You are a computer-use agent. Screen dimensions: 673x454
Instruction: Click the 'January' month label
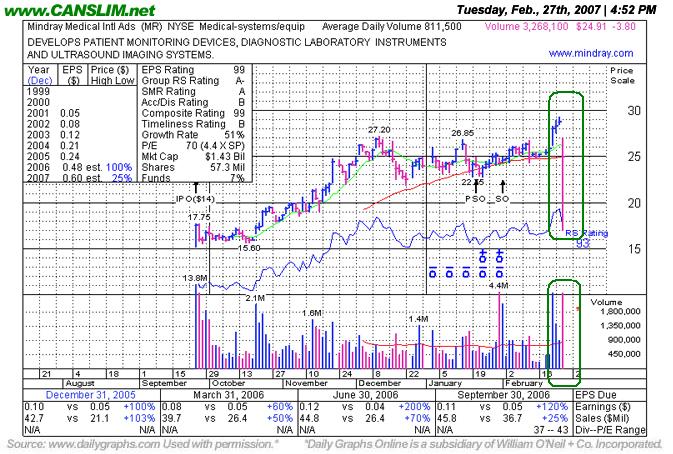click(x=444, y=383)
